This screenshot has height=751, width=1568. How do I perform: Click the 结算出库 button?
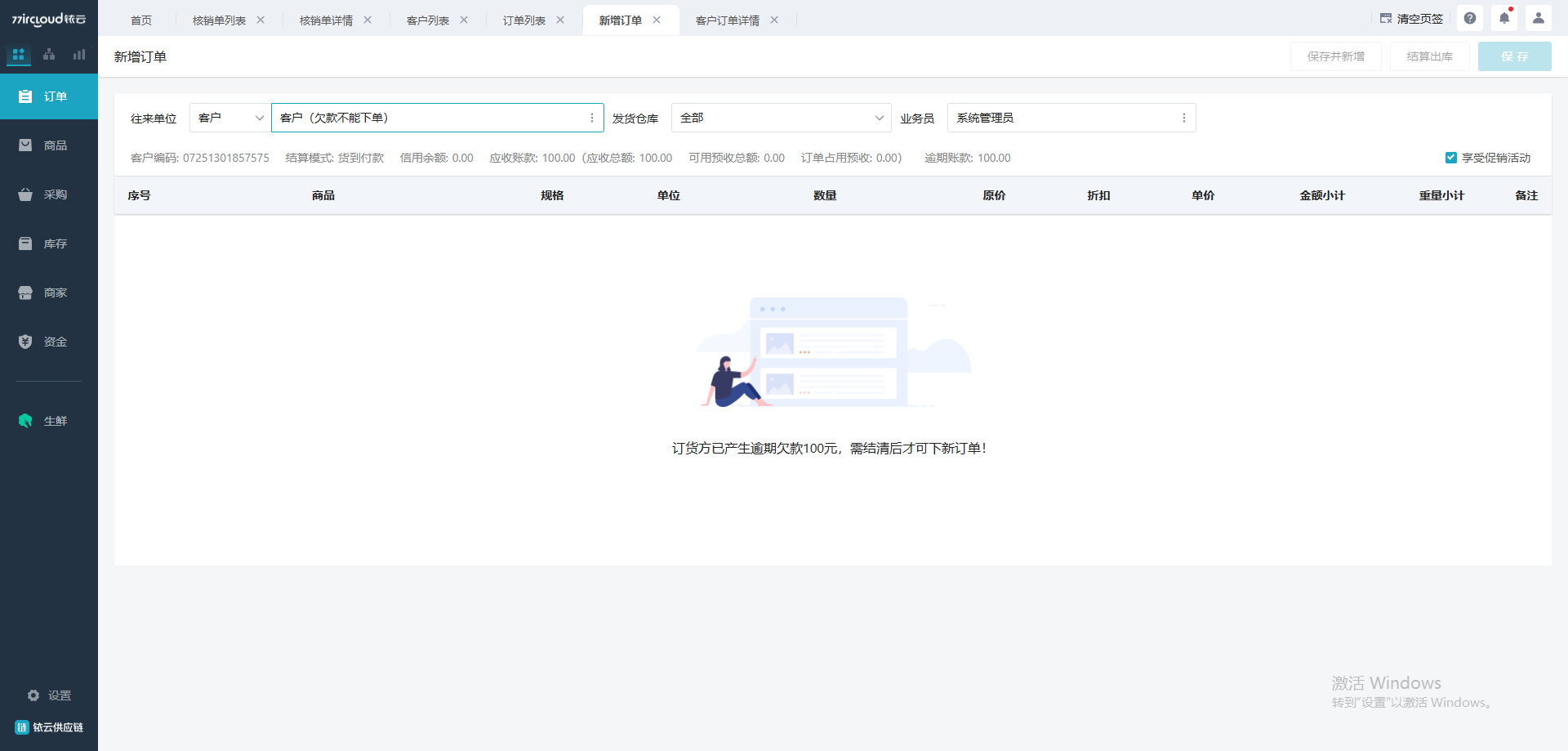[x=1430, y=56]
